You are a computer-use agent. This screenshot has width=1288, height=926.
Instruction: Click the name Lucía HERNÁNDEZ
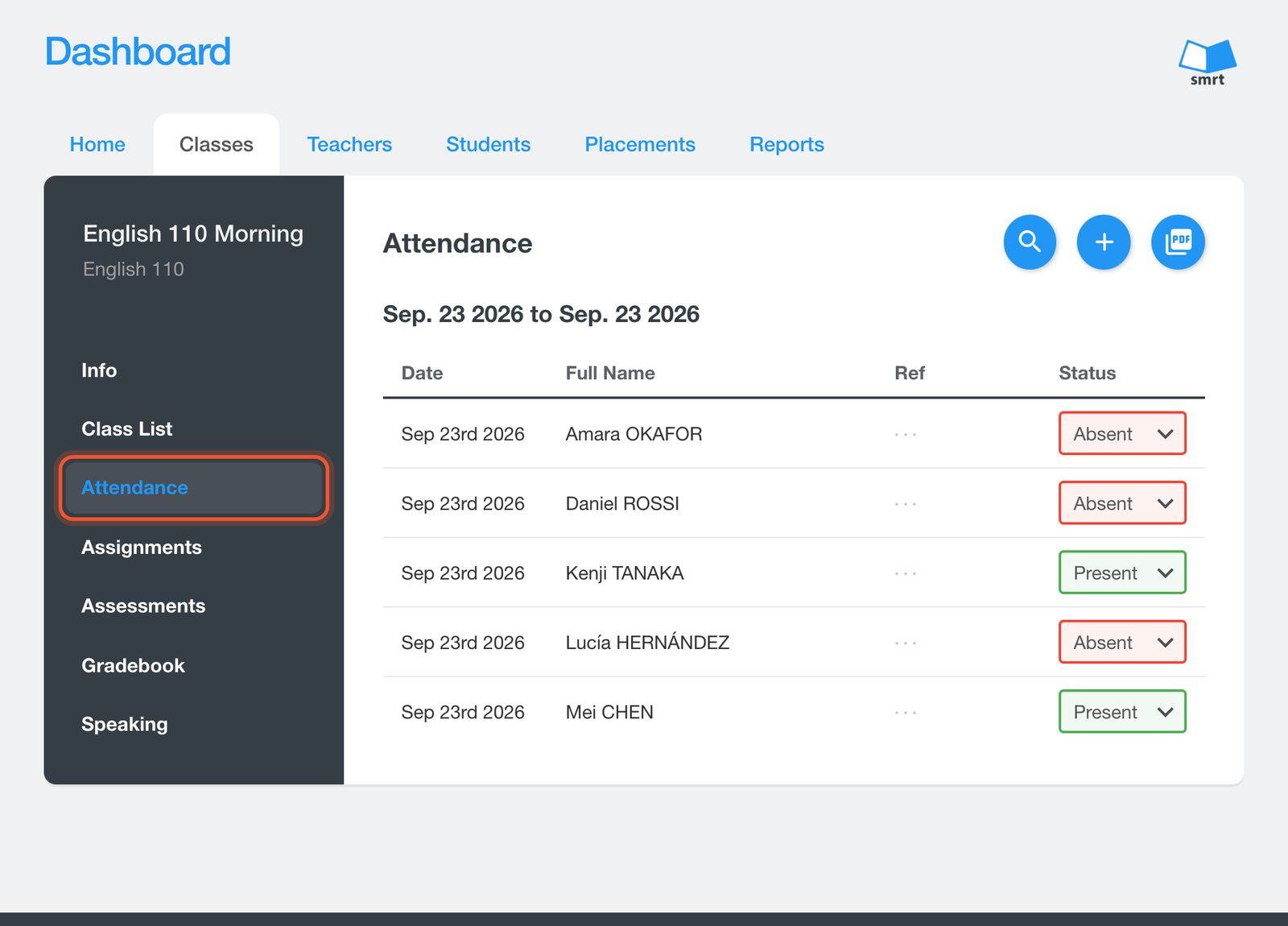point(647,643)
